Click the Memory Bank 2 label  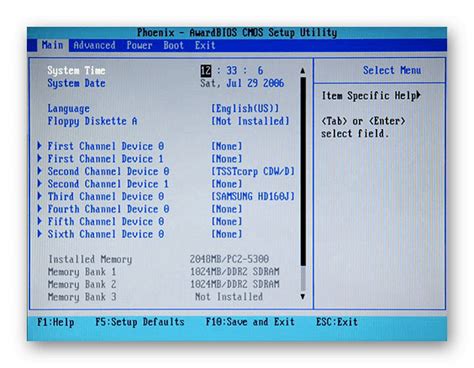click(82, 284)
